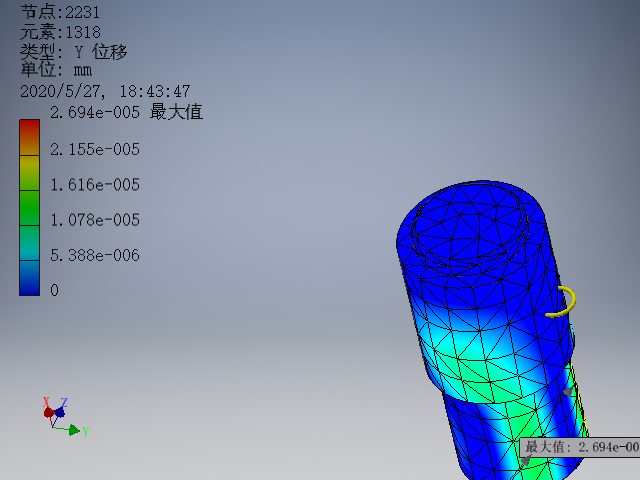The height and width of the screenshot is (480, 640).
Task: Click the green color bar segment
Action: click(x=29, y=208)
